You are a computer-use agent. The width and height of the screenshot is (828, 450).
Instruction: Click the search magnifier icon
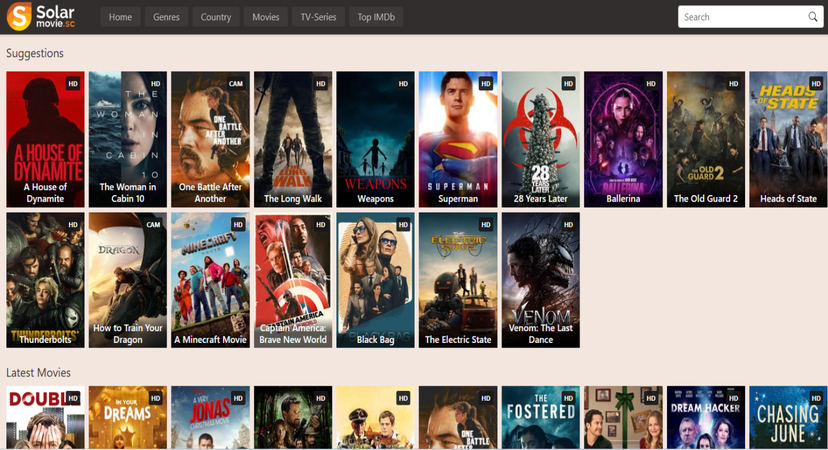(x=812, y=17)
